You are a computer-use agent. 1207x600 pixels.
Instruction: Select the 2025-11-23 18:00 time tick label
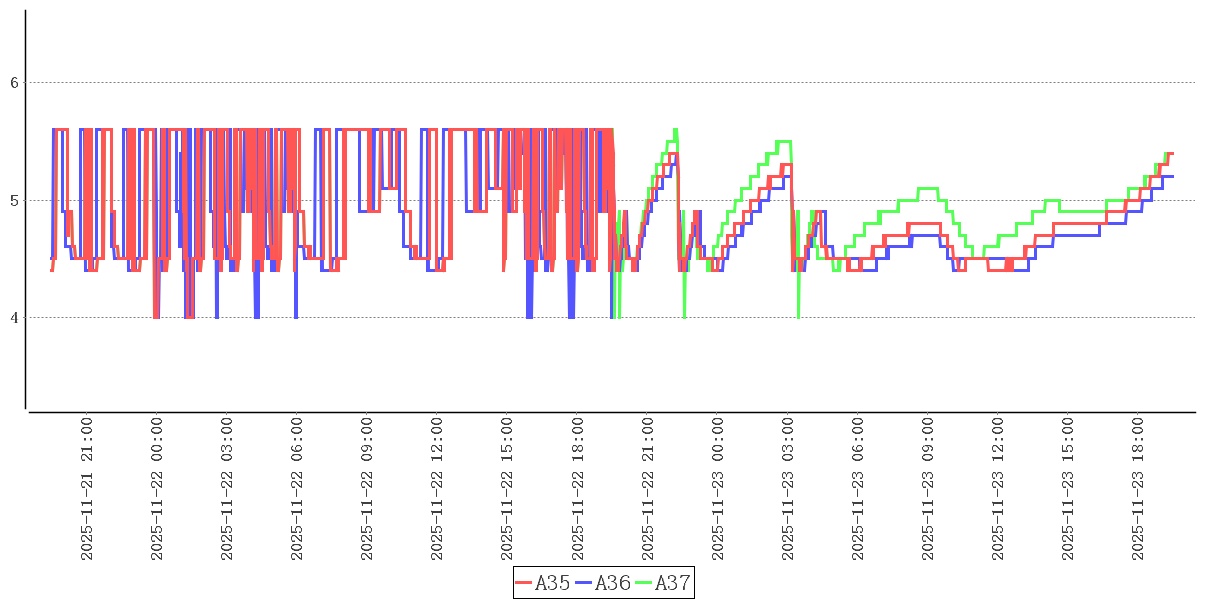click(1137, 489)
